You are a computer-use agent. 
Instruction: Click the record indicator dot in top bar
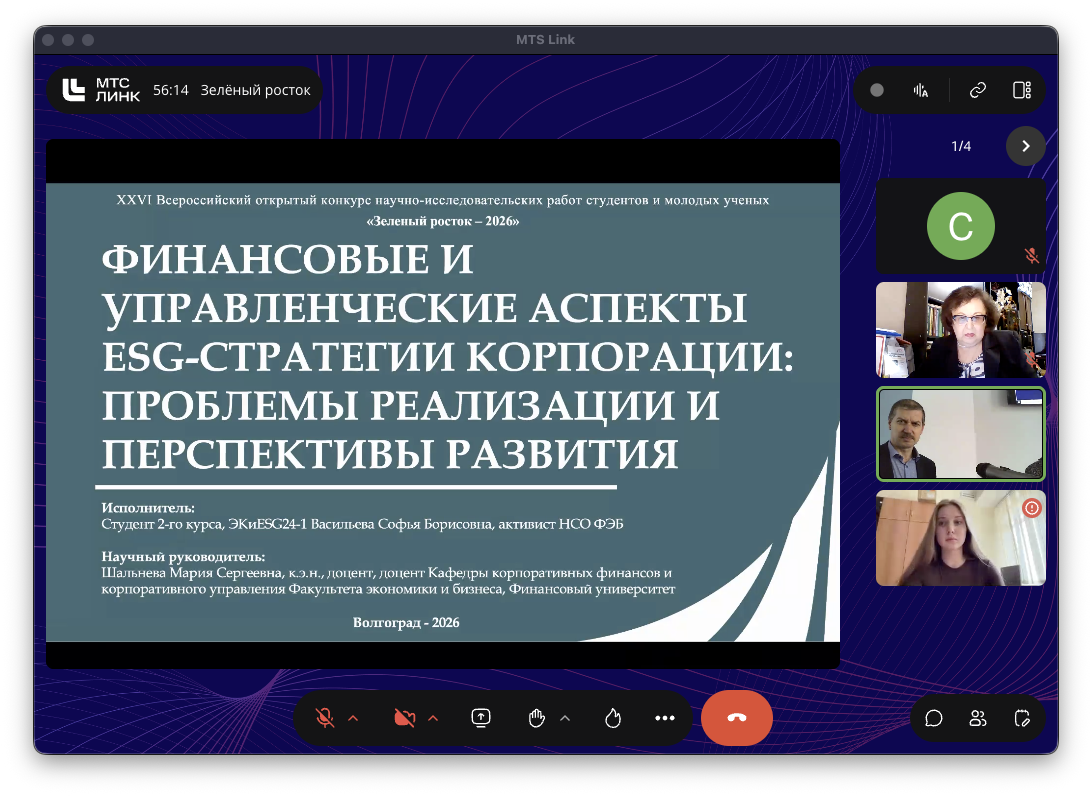pyautogui.click(x=877, y=90)
